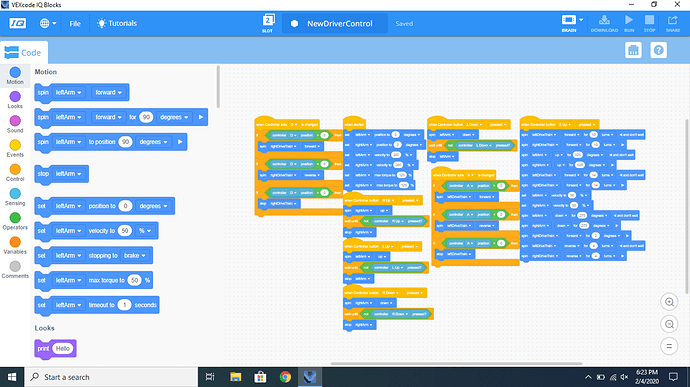The width and height of the screenshot is (690, 387).
Task: Open brake dropdown in stopping block
Action: point(134,255)
